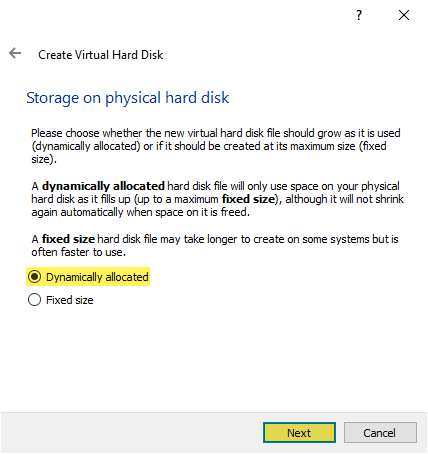
Task: Open help with the question mark icon
Action: point(359,15)
